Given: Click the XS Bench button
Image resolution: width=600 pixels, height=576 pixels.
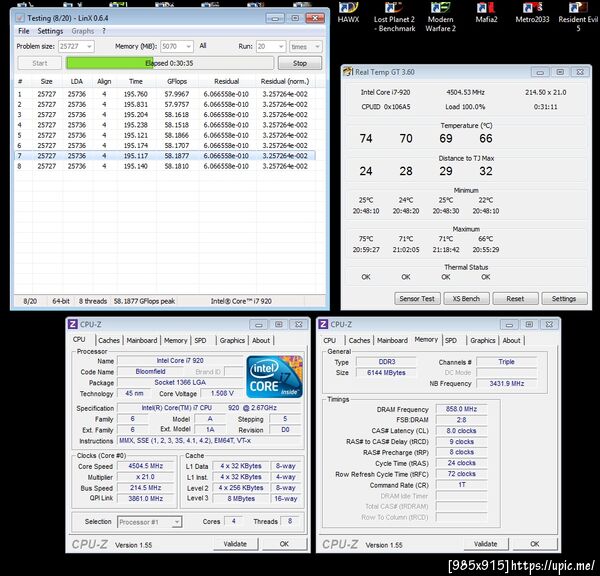Looking at the screenshot, I should [x=466, y=299].
